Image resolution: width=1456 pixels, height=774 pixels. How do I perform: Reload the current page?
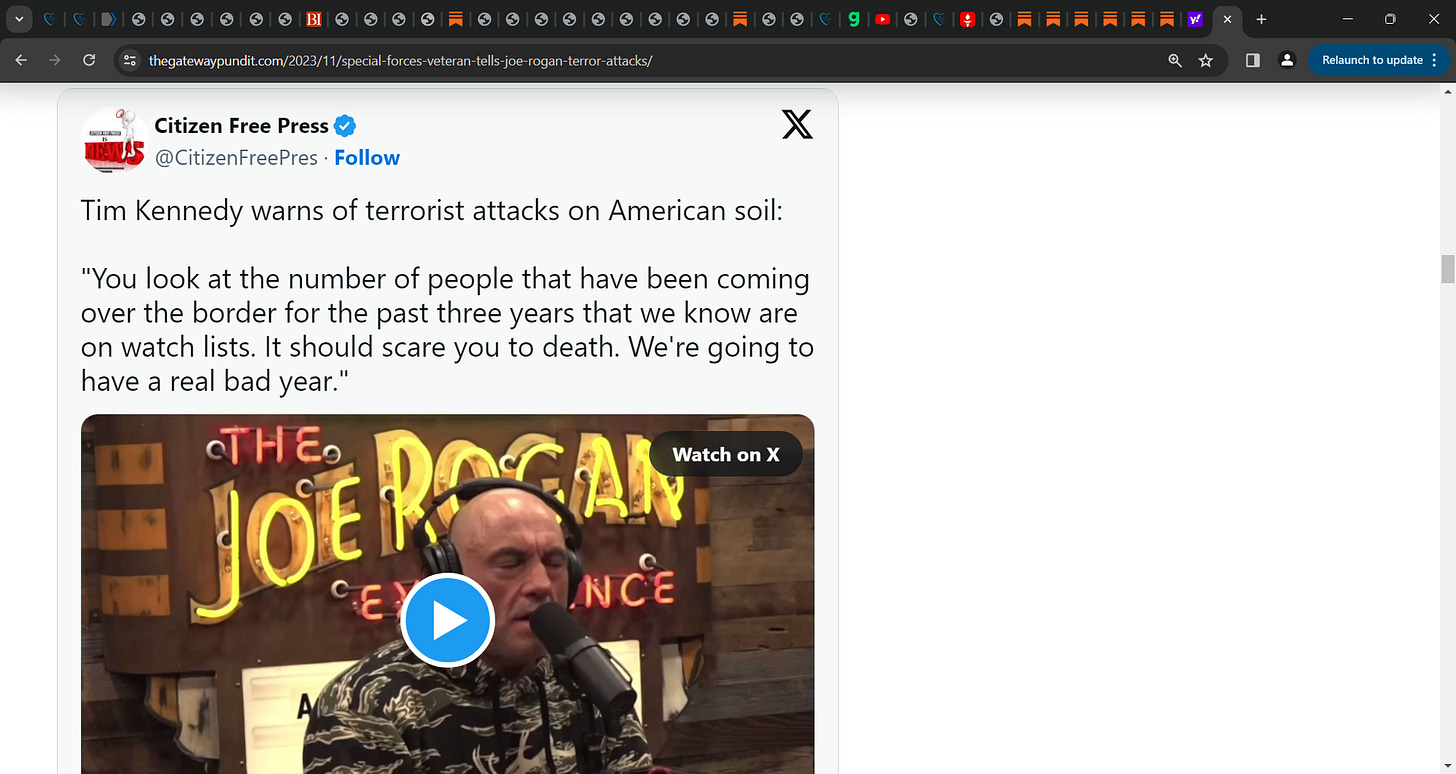(x=89, y=60)
